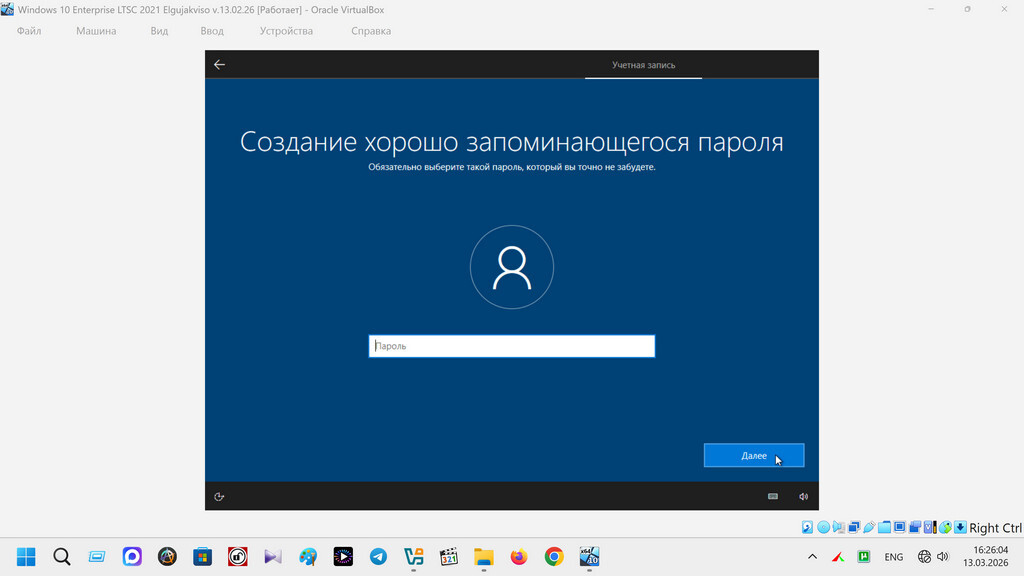Open the Справка menu
This screenshot has width=1024, height=576.
371,31
